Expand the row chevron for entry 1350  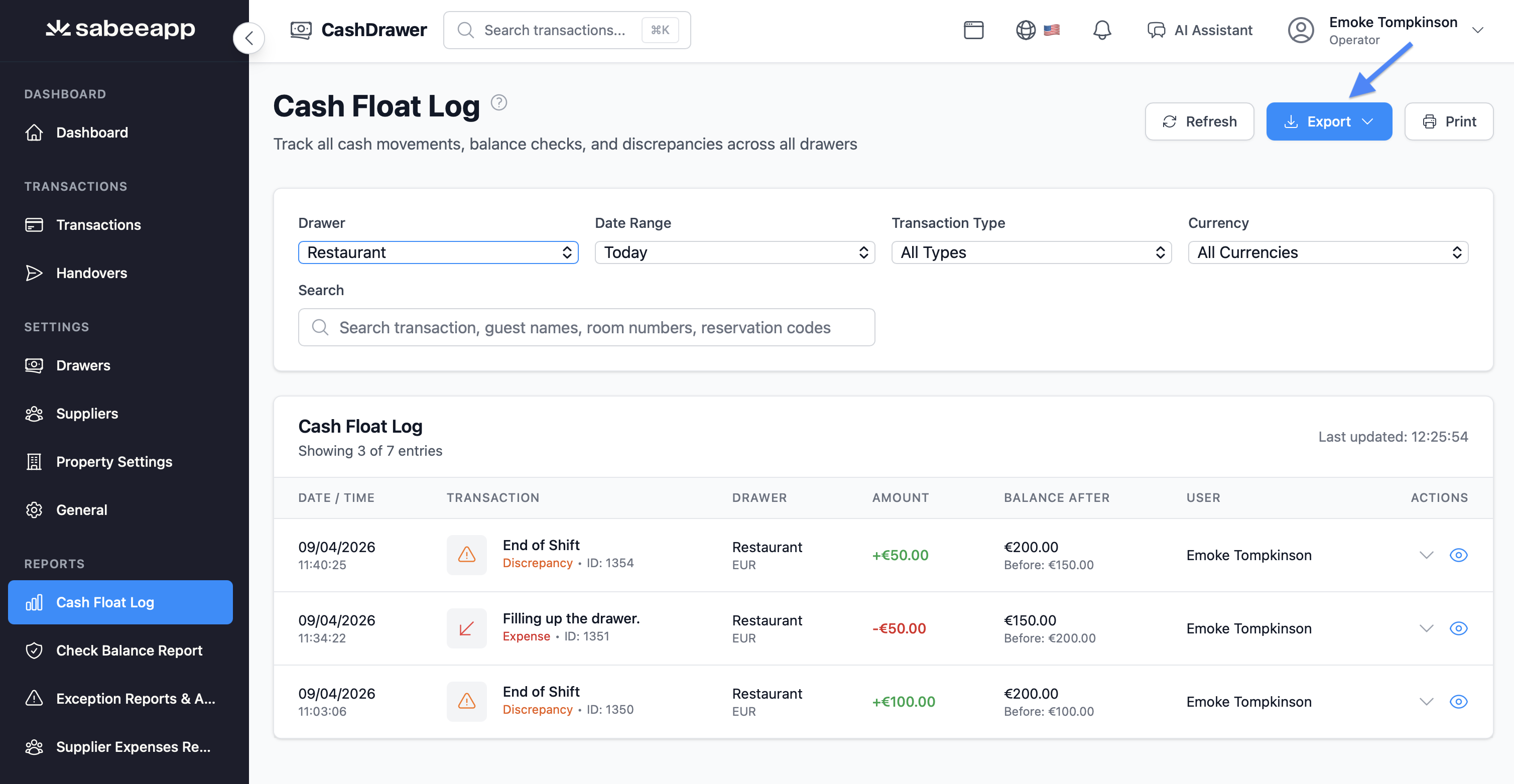pos(1427,701)
